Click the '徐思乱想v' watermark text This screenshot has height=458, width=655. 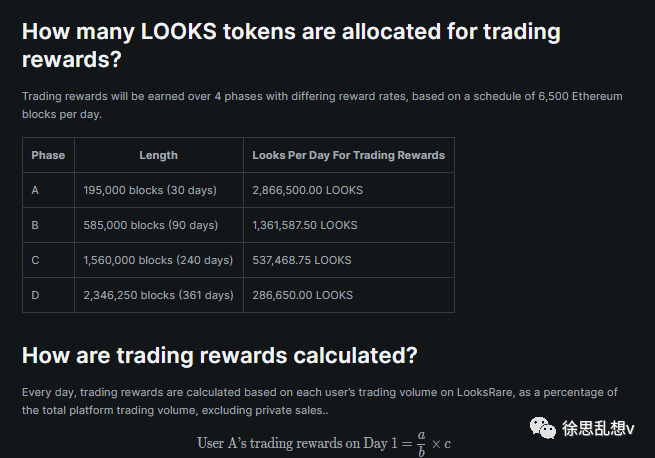coord(598,428)
